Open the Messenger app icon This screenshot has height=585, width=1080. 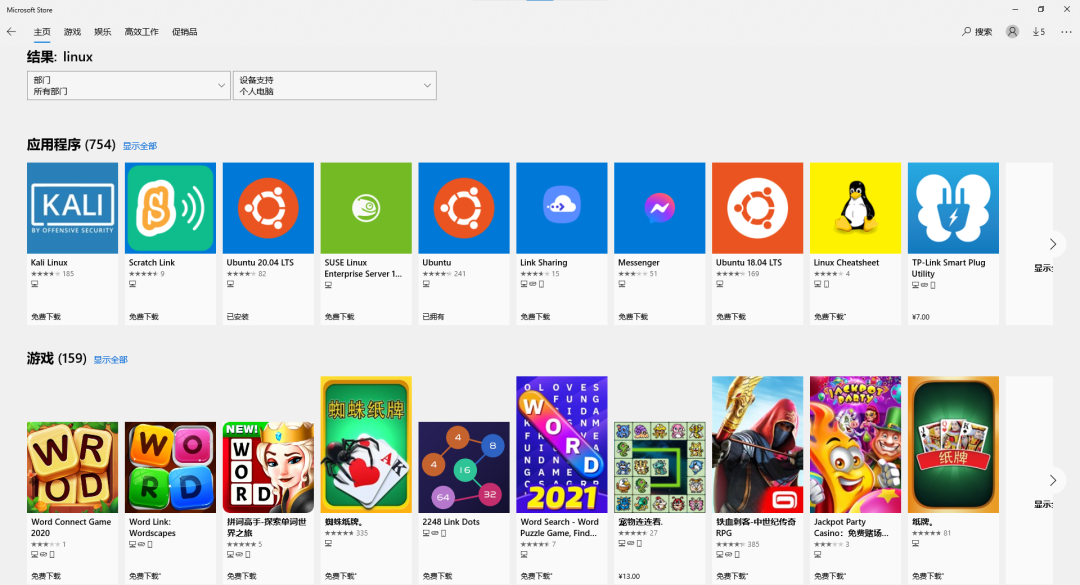coord(659,208)
